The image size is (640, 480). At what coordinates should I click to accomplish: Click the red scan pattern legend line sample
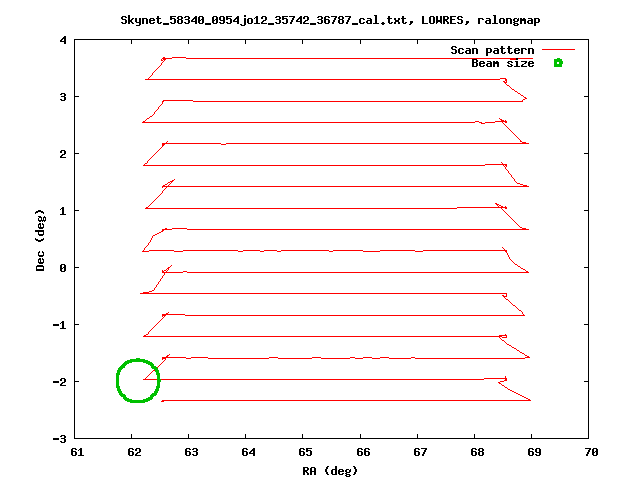[x=558, y=50]
